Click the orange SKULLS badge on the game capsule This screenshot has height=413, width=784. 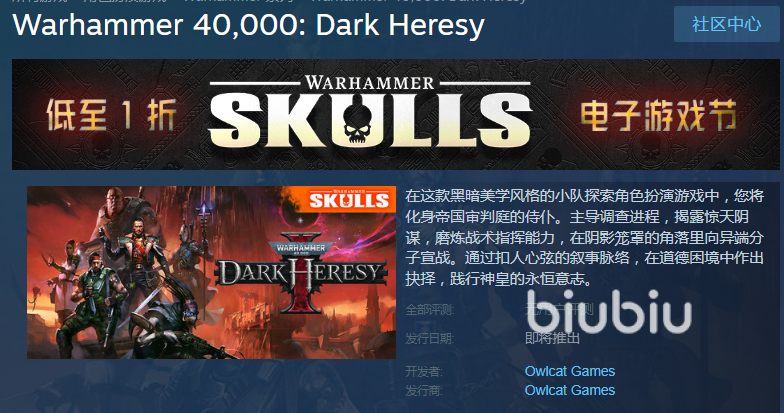coord(348,199)
